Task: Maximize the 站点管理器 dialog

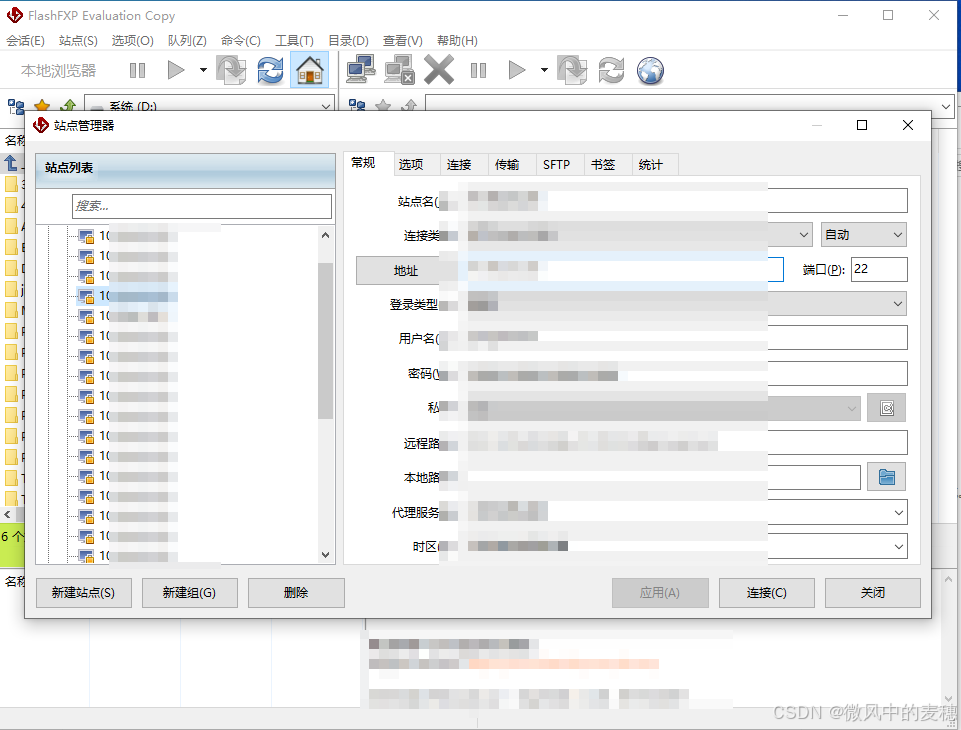Action: [862, 125]
